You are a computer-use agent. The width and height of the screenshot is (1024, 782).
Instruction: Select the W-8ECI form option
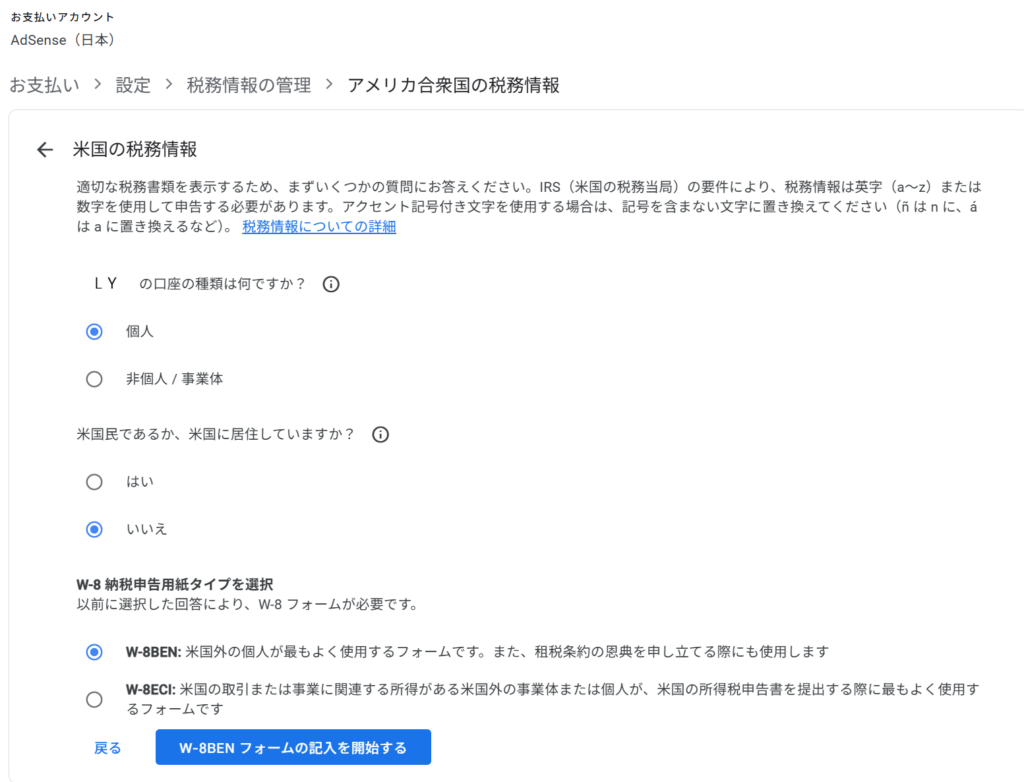[94, 700]
